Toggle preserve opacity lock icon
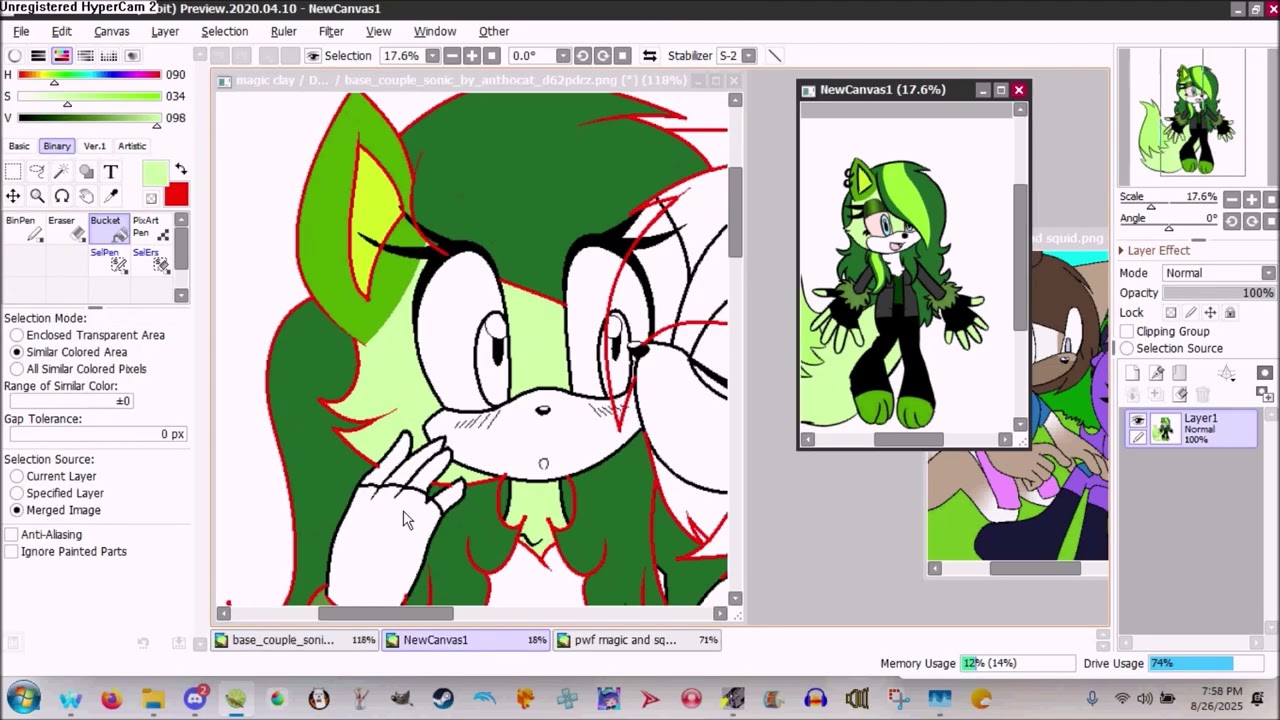 (1171, 313)
